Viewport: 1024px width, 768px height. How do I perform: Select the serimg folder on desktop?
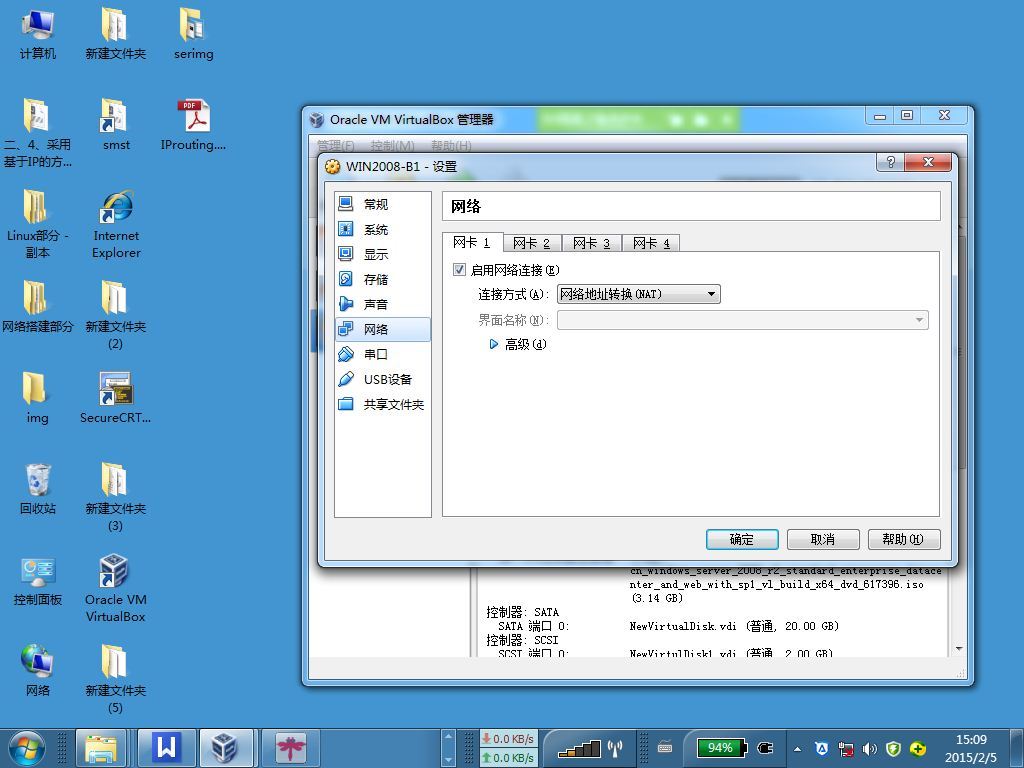click(x=193, y=34)
